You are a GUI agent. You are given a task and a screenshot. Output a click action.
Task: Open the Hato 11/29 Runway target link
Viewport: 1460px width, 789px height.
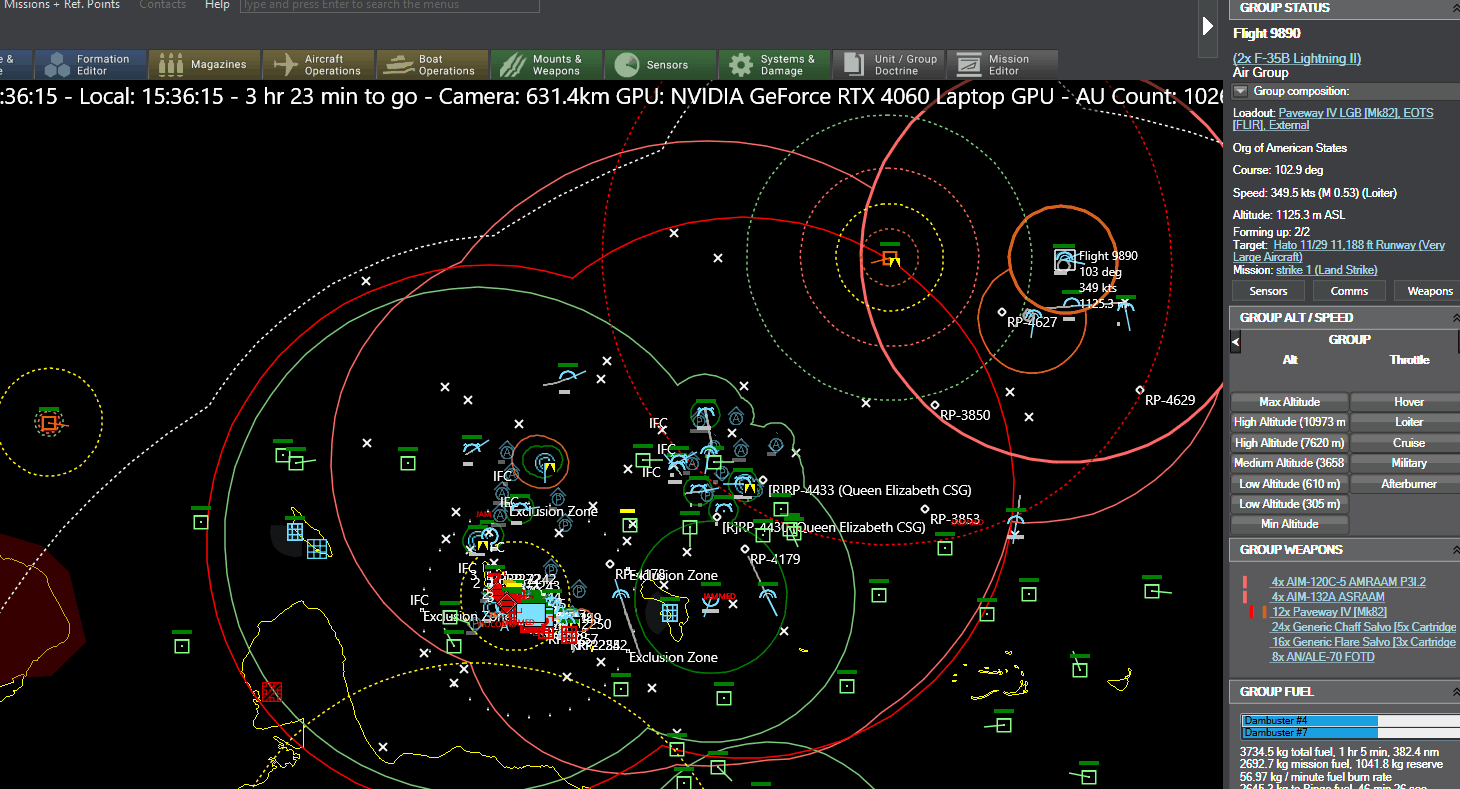pos(1339,251)
